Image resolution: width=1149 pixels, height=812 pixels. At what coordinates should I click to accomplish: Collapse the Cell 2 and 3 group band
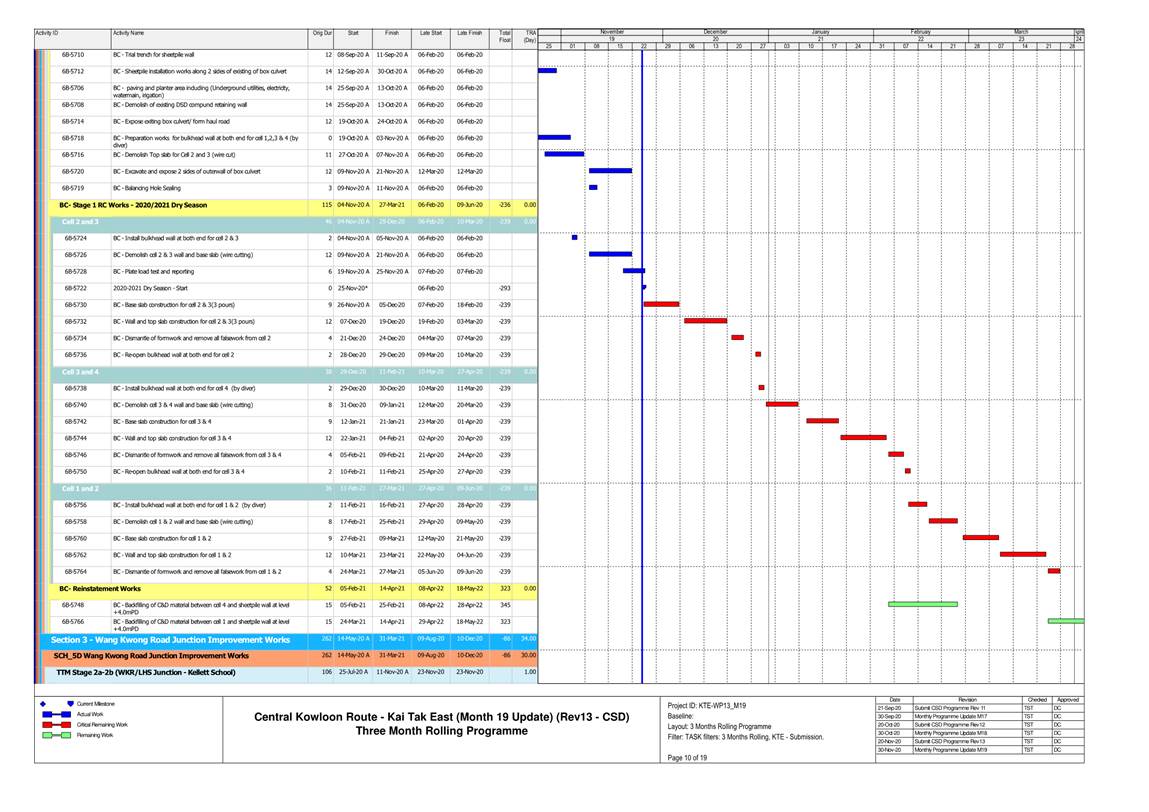[x=80, y=221]
